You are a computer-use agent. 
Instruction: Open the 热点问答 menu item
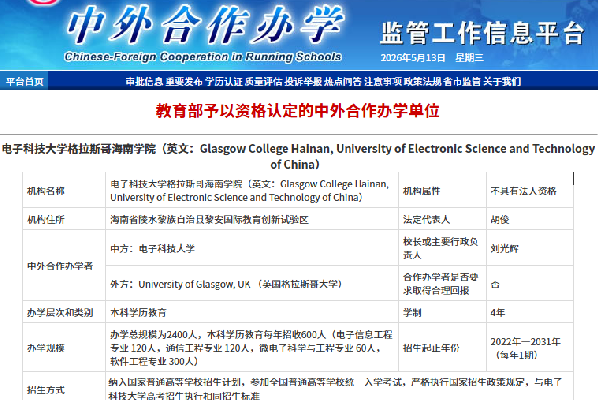[x=343, y=82]
